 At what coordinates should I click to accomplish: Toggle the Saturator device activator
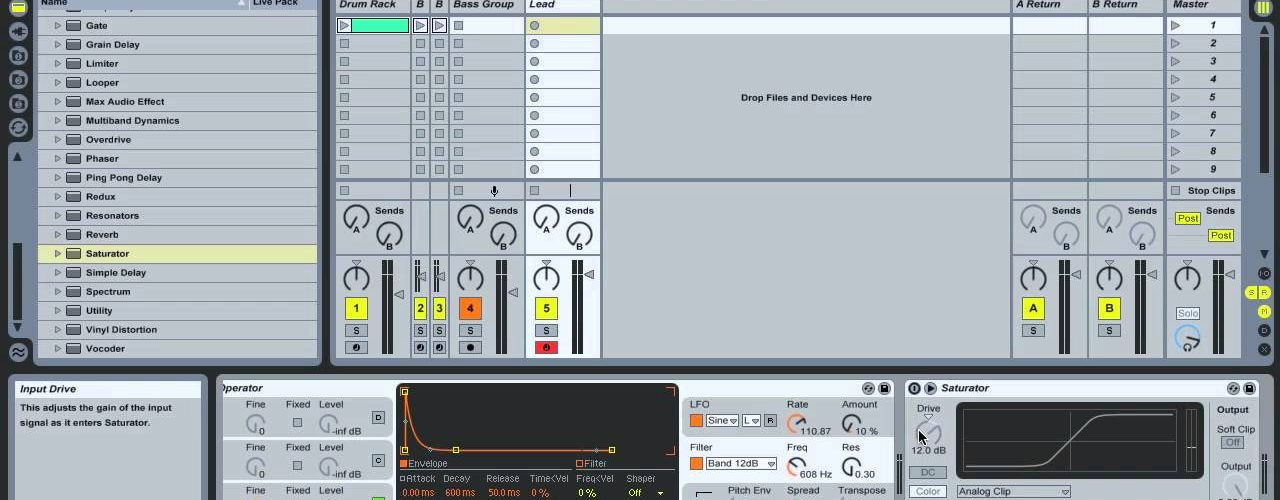914,388
